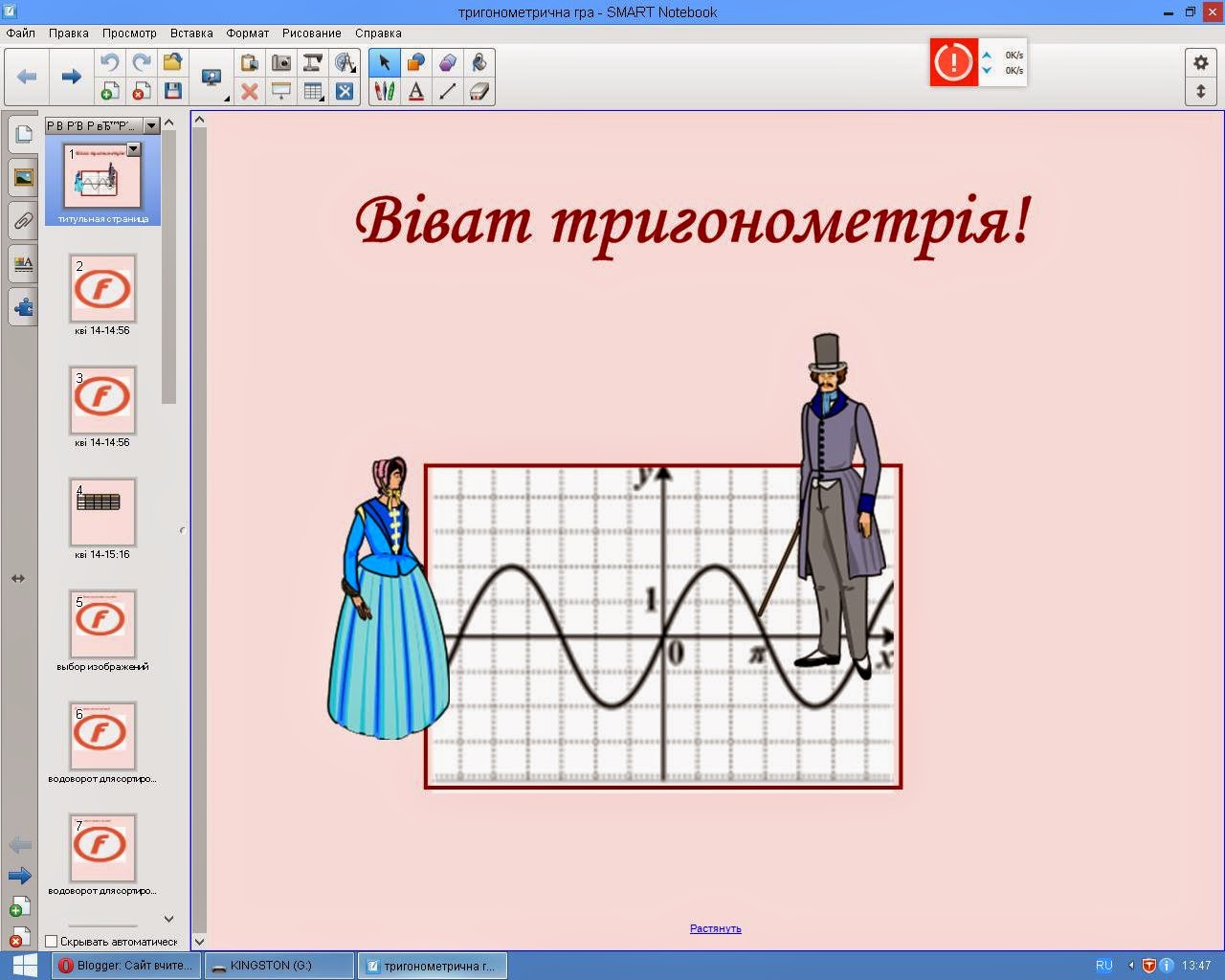
Task: Open the Вставка menu
Action: click(x=191, y=33)
